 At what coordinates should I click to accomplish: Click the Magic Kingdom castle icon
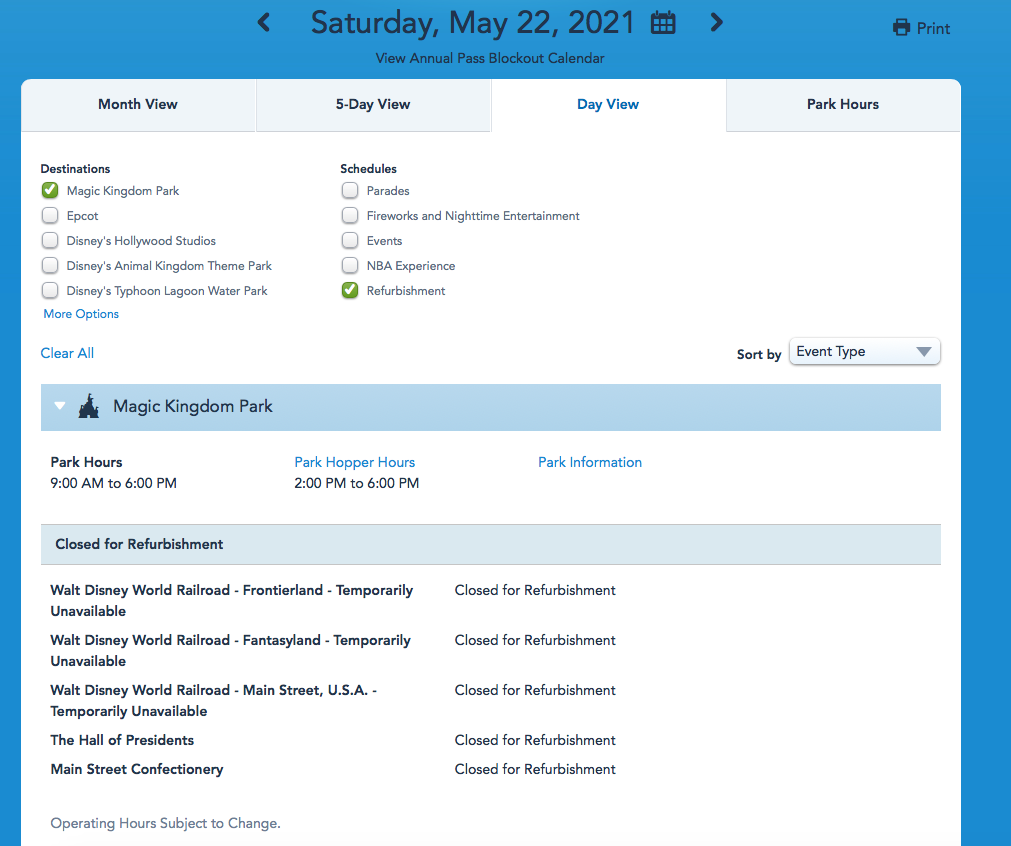tap(90, 407)
